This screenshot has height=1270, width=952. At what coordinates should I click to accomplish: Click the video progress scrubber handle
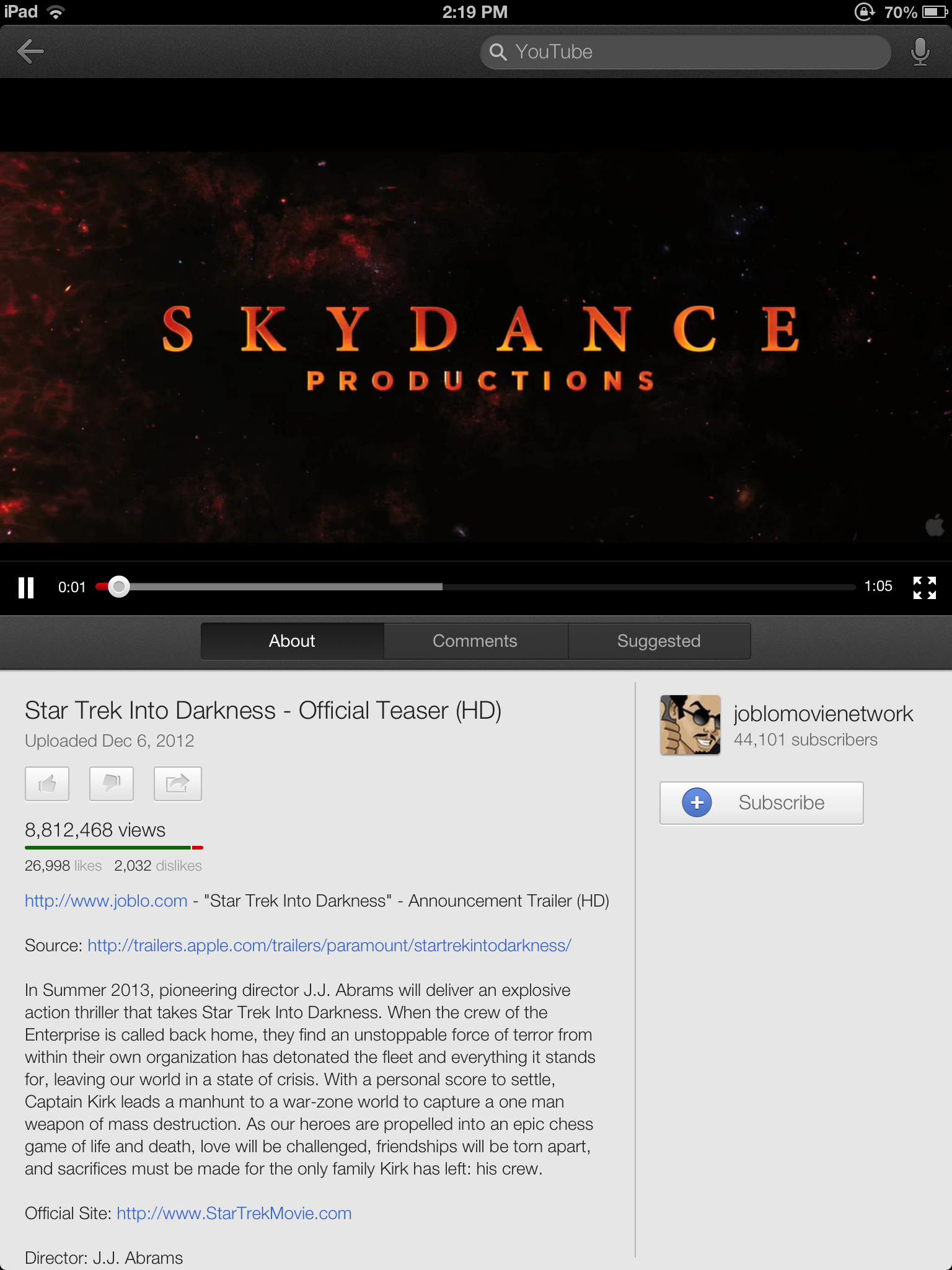118,587
